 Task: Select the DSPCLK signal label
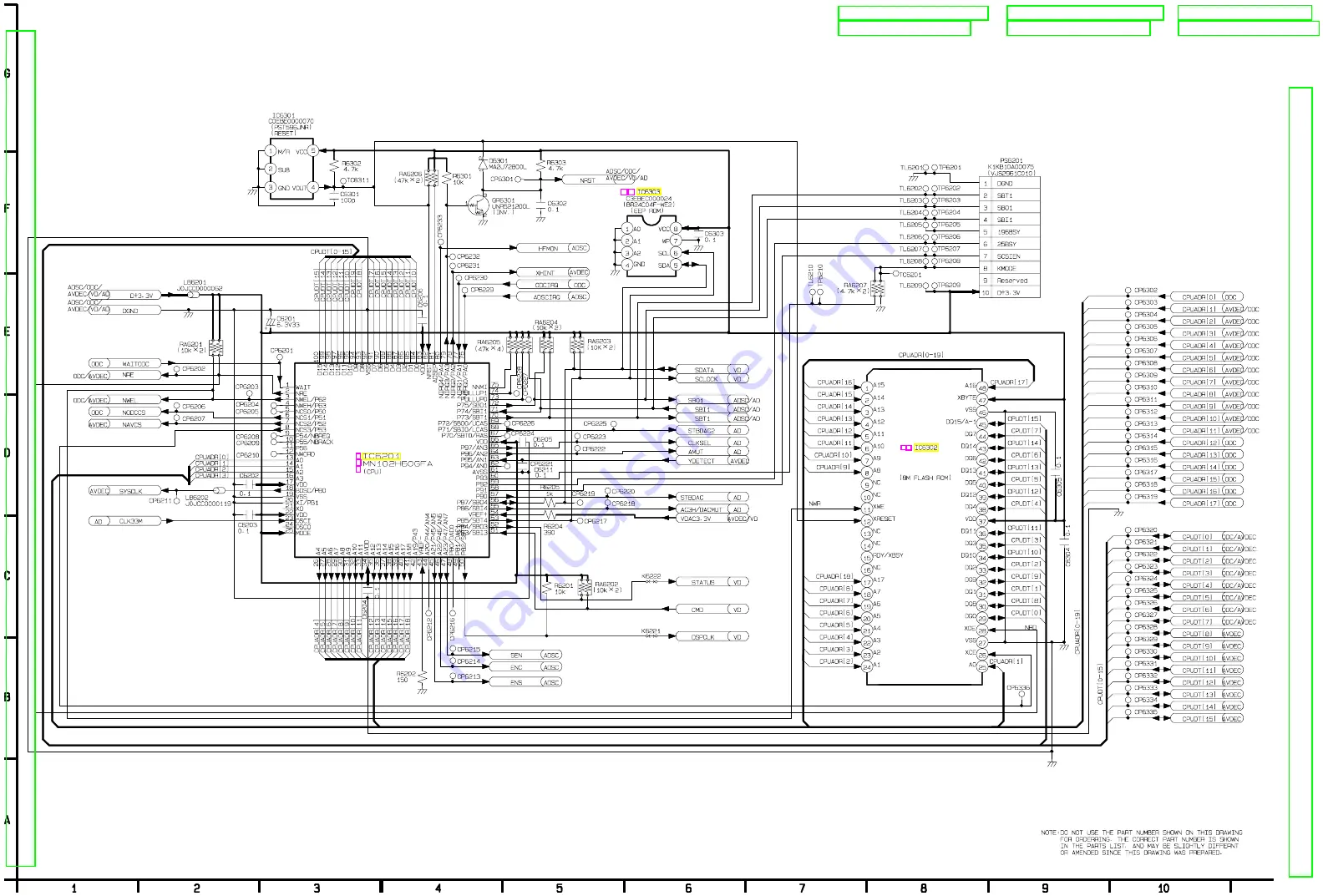tap(702, 637)
